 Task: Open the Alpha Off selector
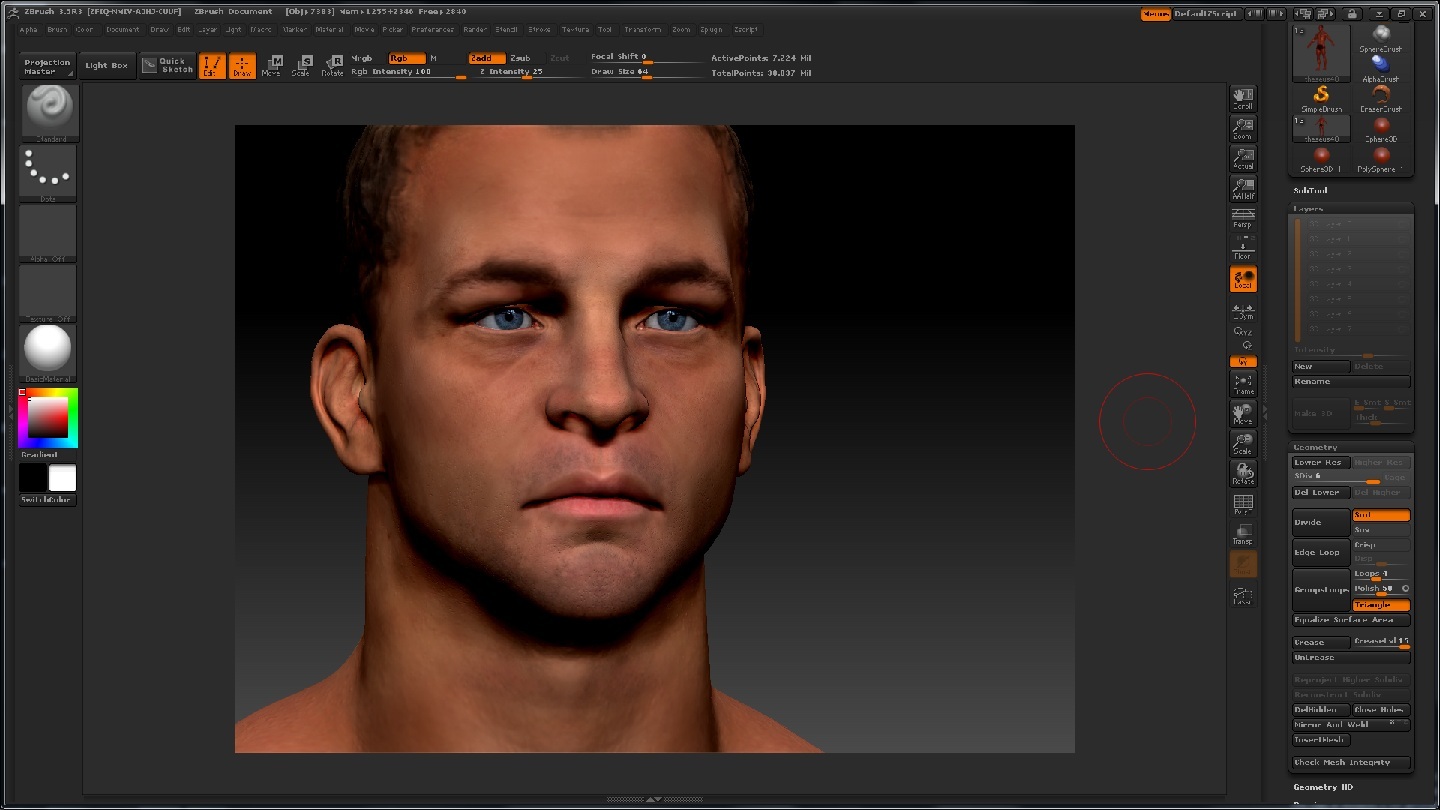49,233
